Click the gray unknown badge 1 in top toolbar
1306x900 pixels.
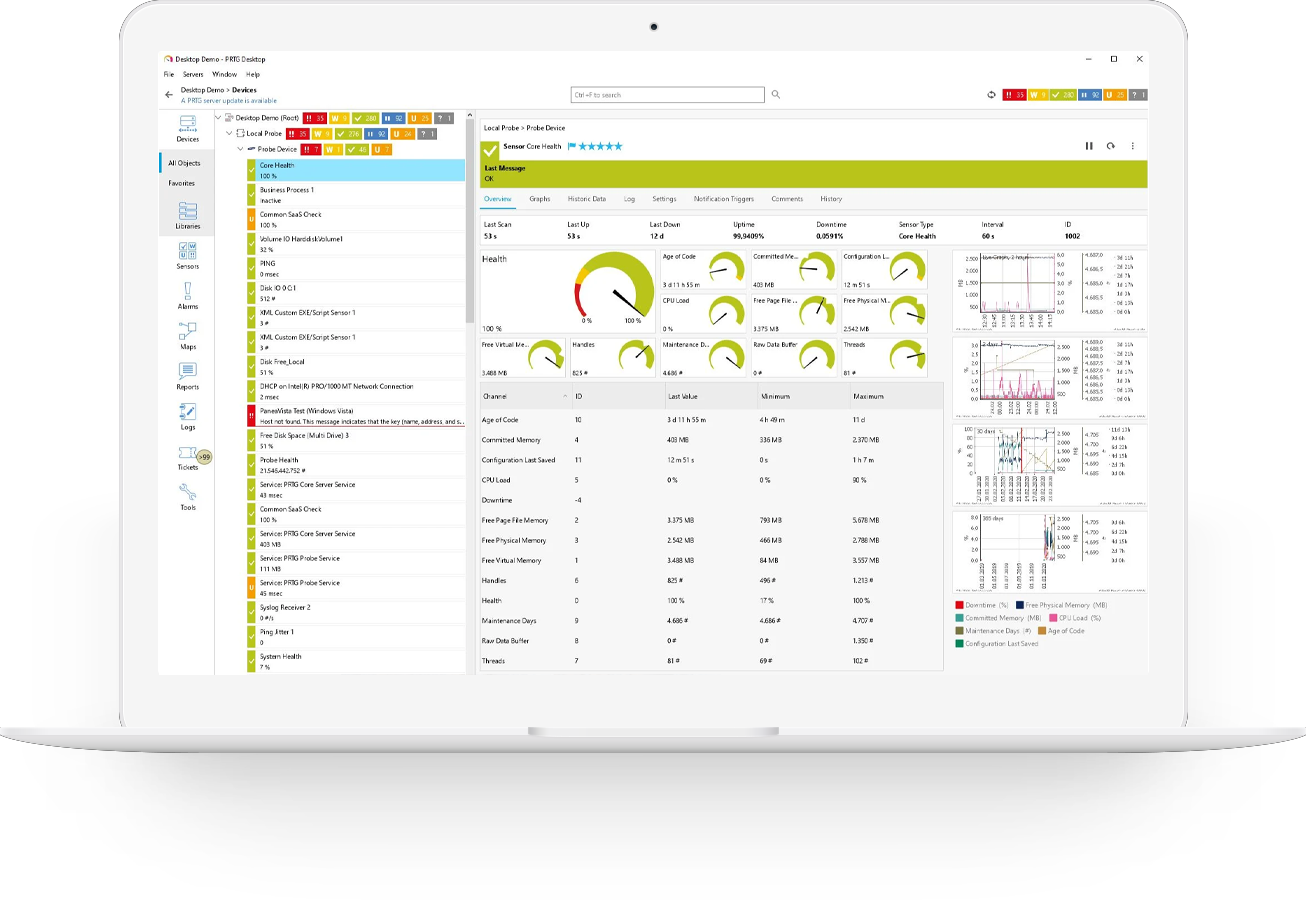1139,94
